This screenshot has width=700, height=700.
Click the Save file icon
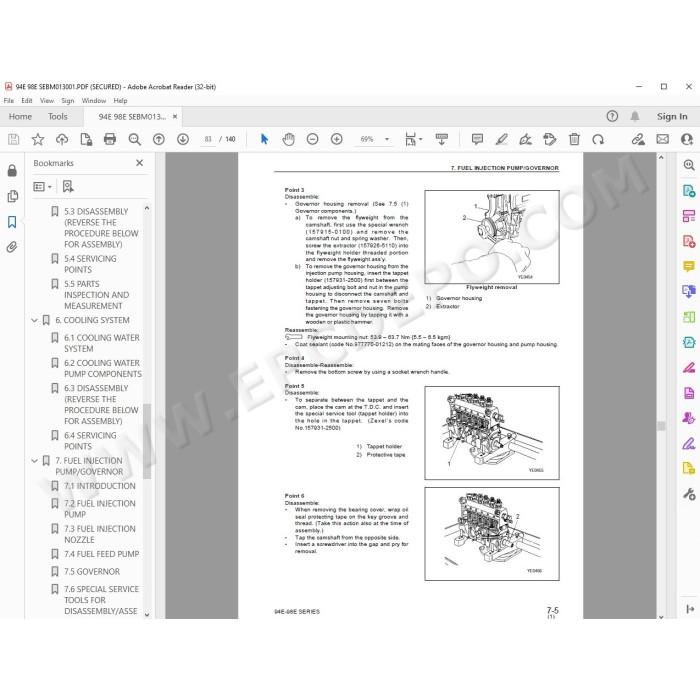tap(13, 139)
